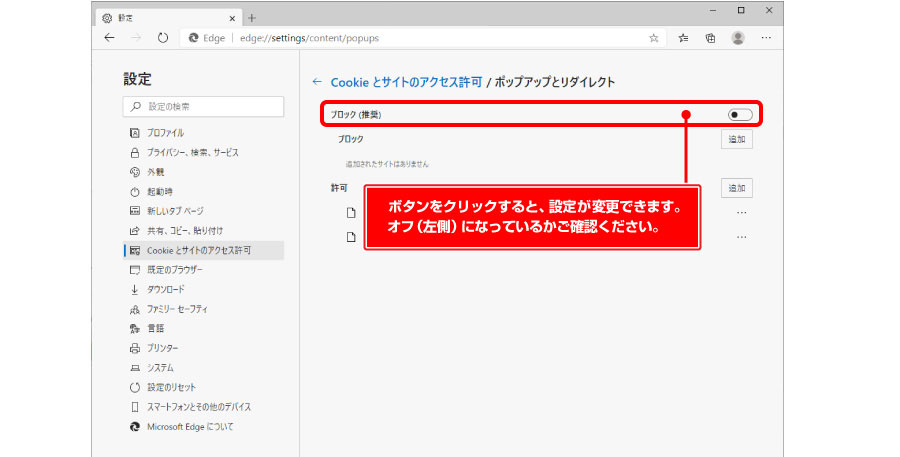Click the first allowed site file icon

[351, 213]
